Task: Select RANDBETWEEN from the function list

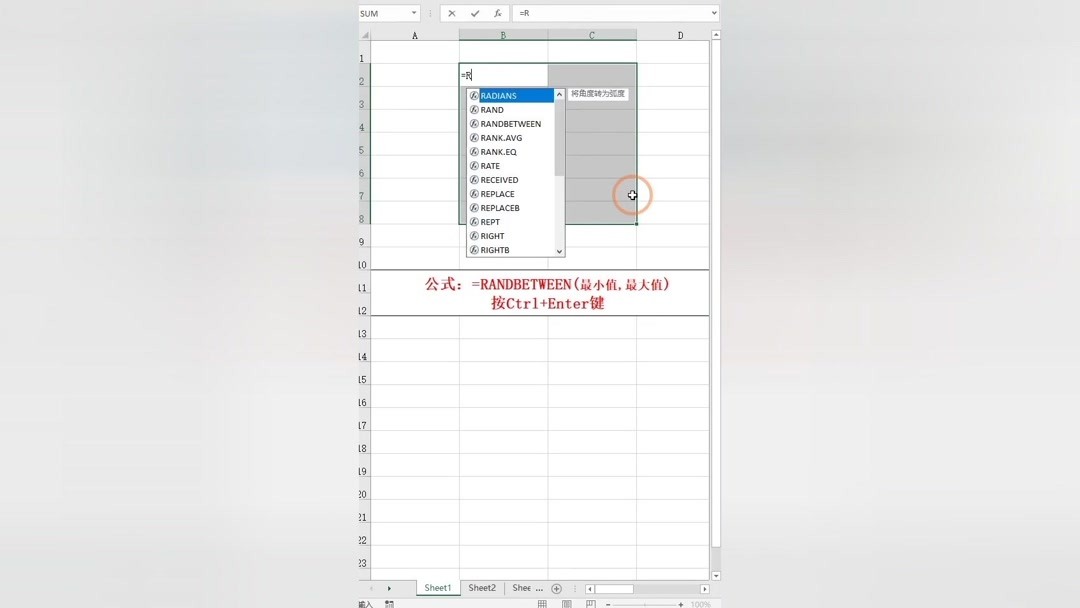Action: pyautogui.click(x=512, y=123)
